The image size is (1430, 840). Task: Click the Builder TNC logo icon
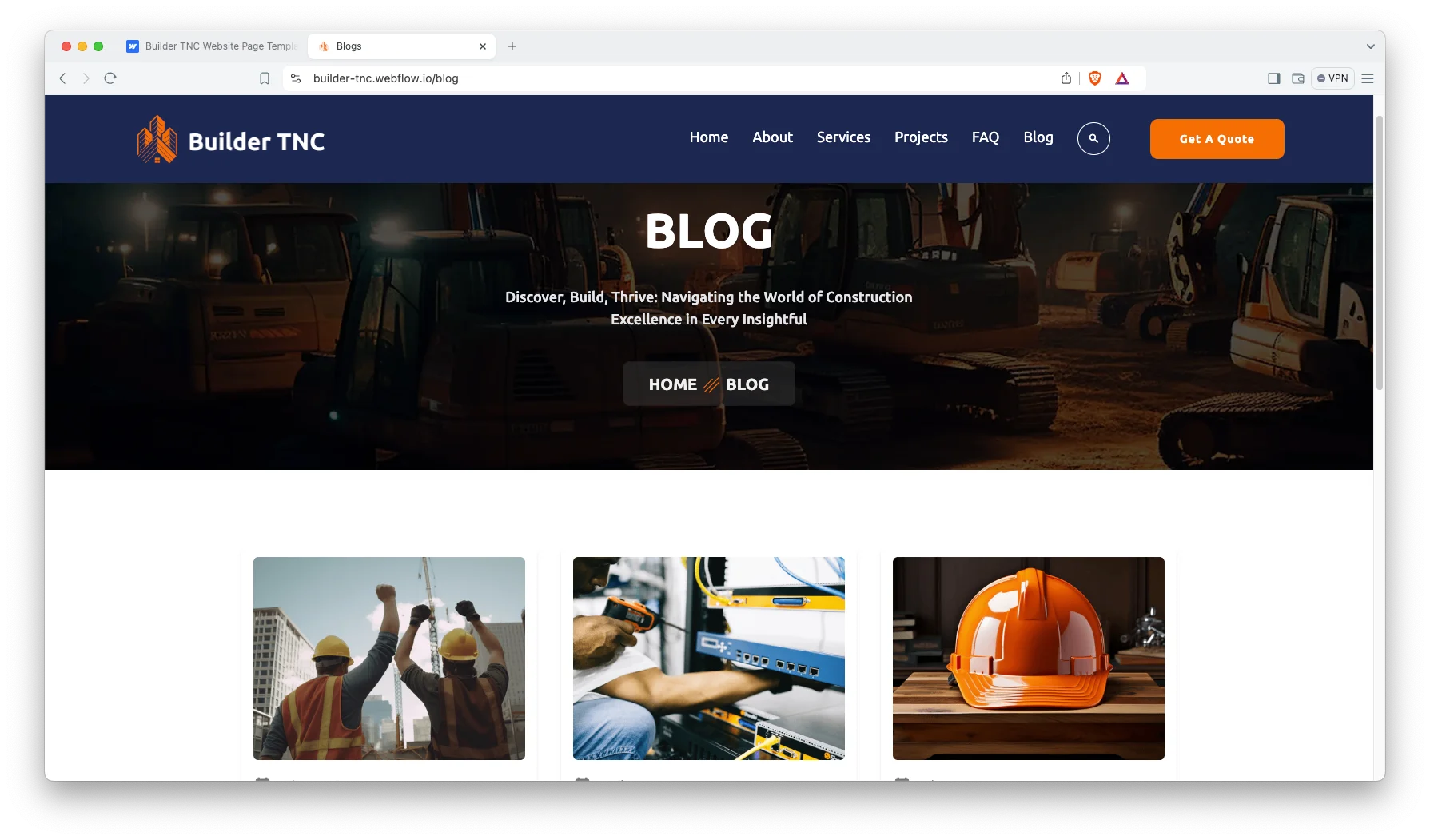[x=157, y=140]
